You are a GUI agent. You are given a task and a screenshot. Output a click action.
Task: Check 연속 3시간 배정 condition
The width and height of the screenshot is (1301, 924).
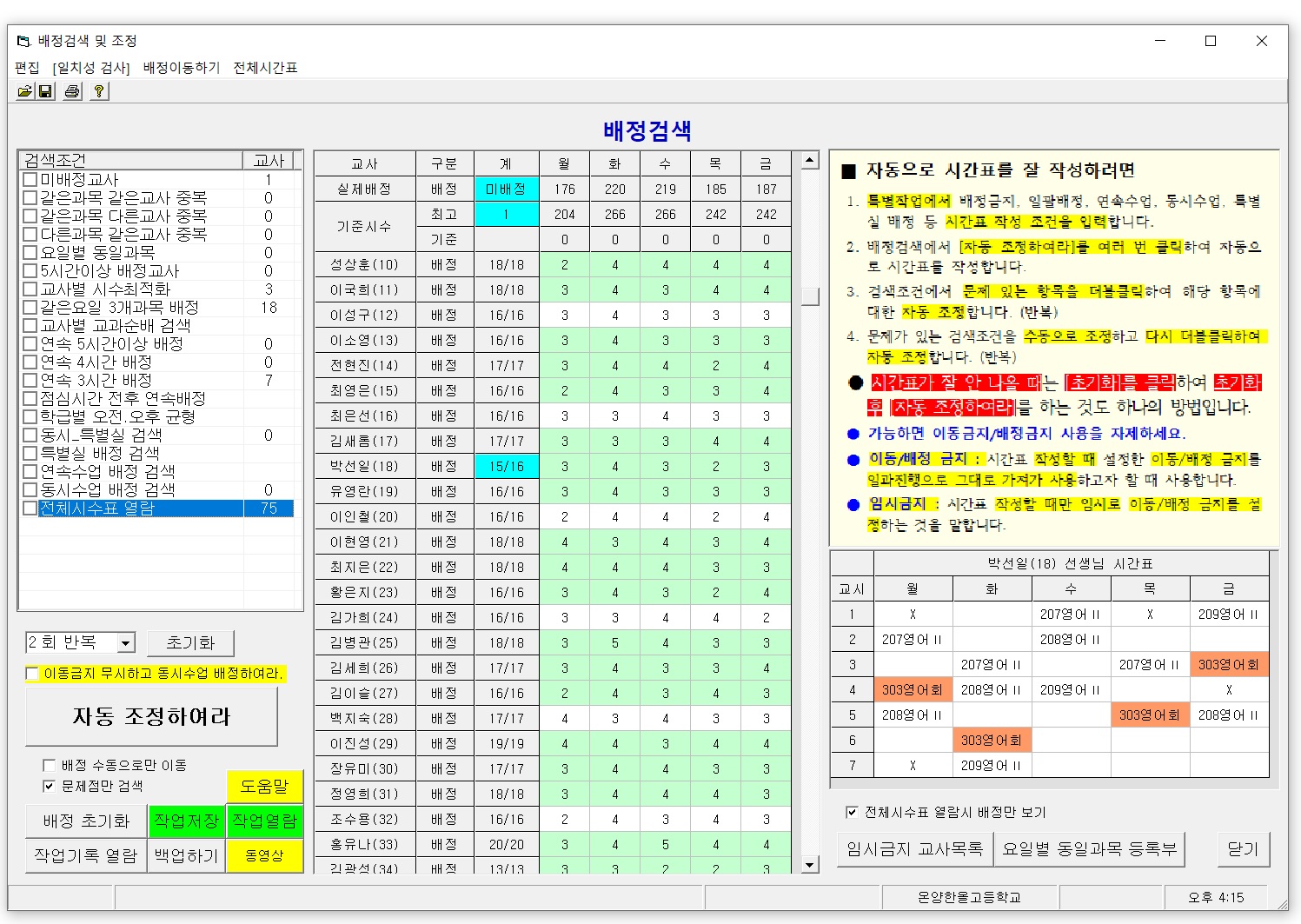tap(30, 381)
